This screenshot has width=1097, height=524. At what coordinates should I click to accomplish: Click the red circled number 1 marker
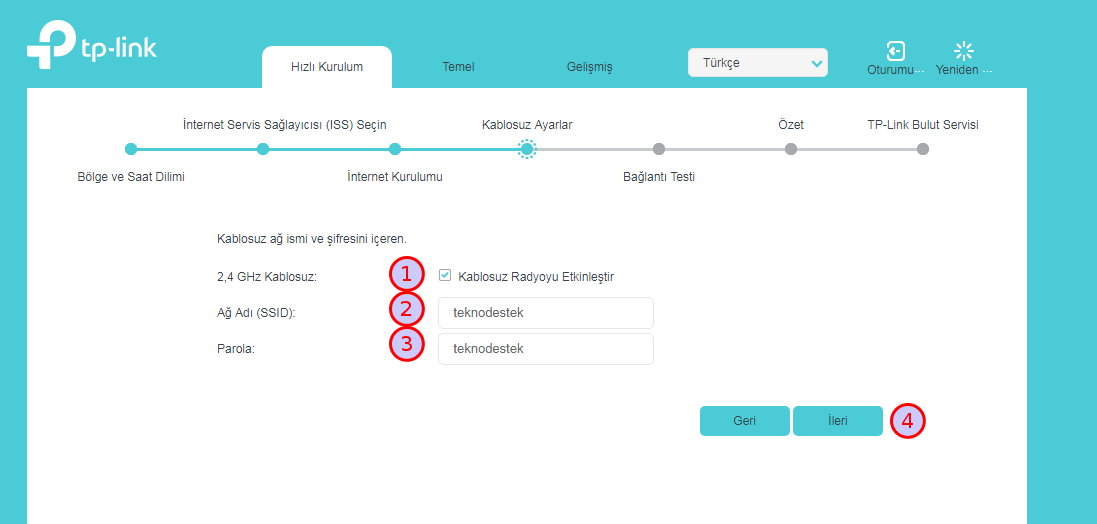click(406, 275)
